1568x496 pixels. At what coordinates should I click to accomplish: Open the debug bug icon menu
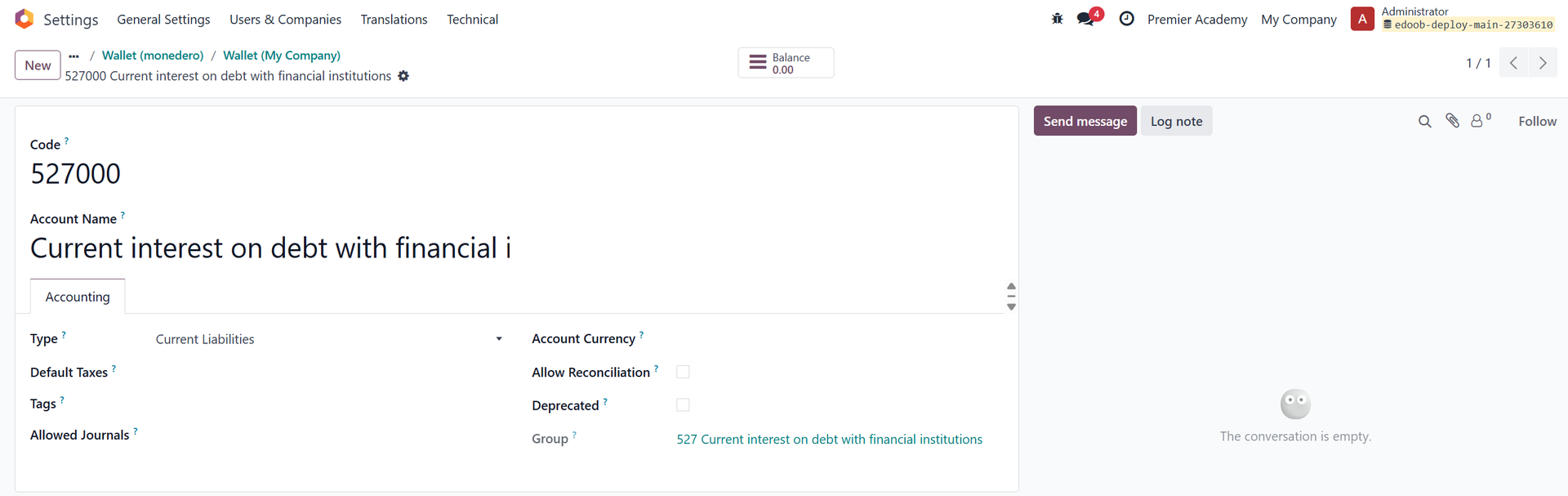[1057, 19]
